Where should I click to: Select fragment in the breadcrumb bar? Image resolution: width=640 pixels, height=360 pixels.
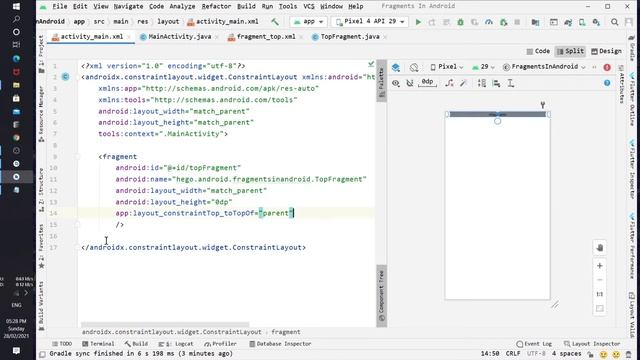point(286,332)
